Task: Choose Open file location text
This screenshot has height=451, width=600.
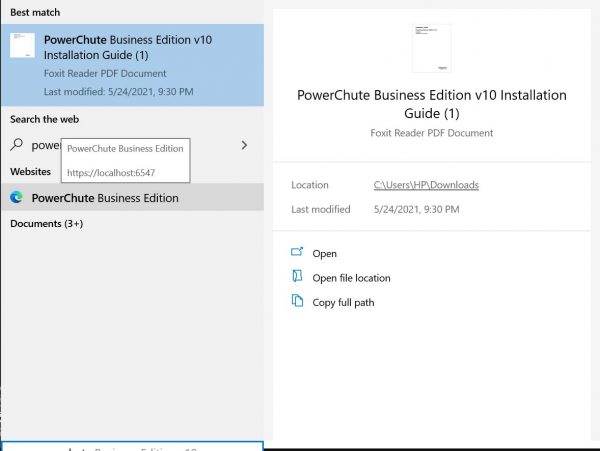Action: pos(351,278)
